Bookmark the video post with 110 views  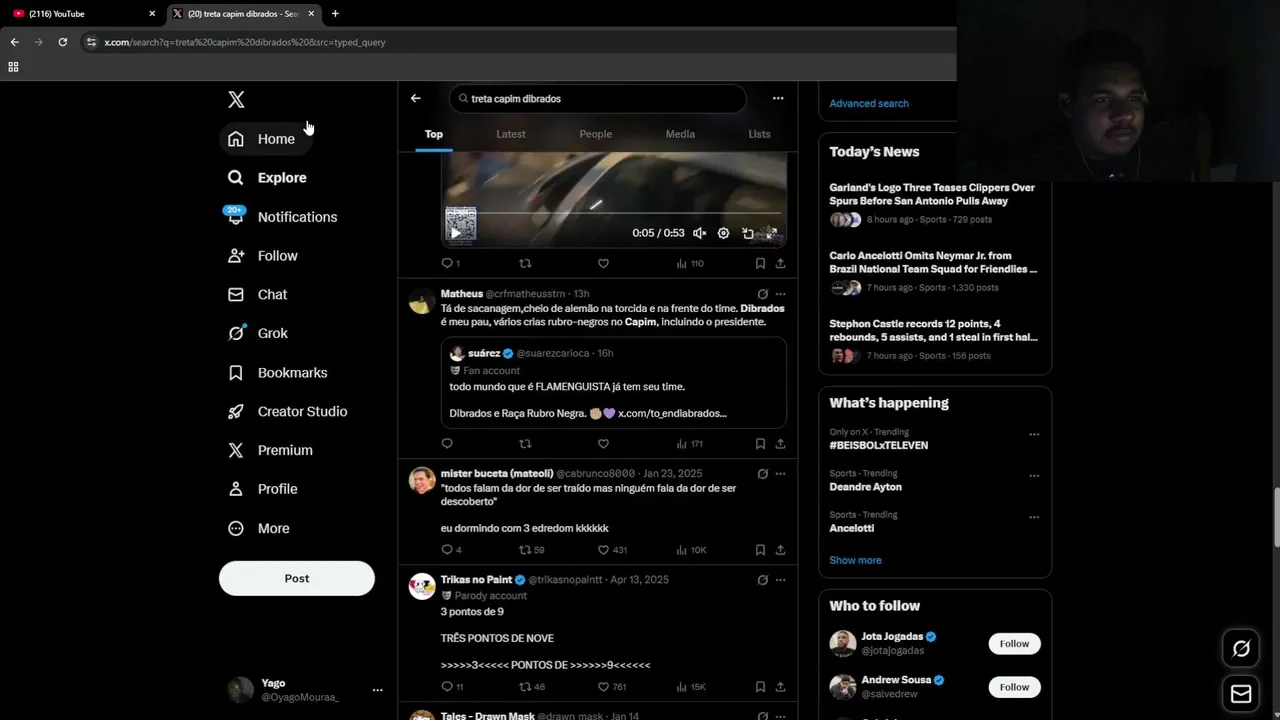pyautogui.click(x=760, y=263)
